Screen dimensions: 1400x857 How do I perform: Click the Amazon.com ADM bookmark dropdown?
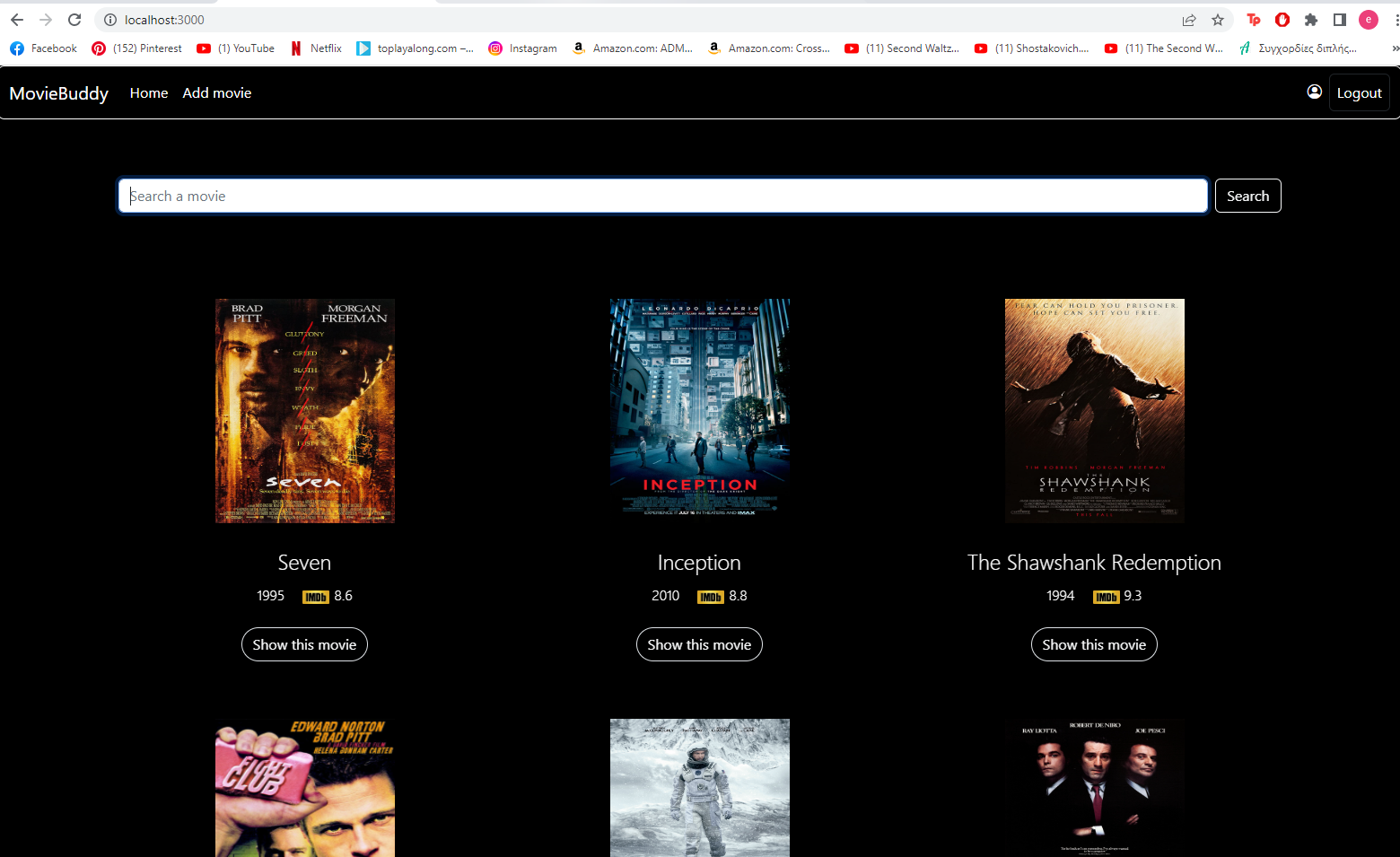(x=632, y=48)
